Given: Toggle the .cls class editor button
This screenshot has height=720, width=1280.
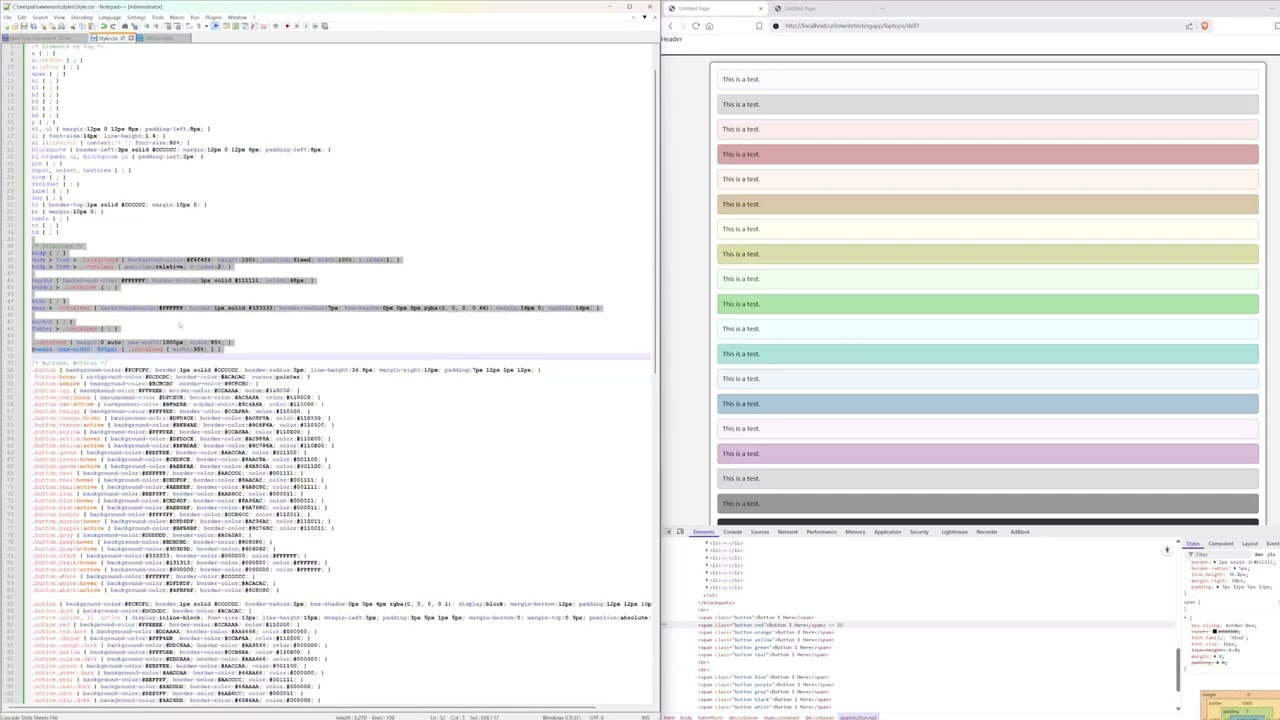Looking at the screenshot, I should 1271,555.
